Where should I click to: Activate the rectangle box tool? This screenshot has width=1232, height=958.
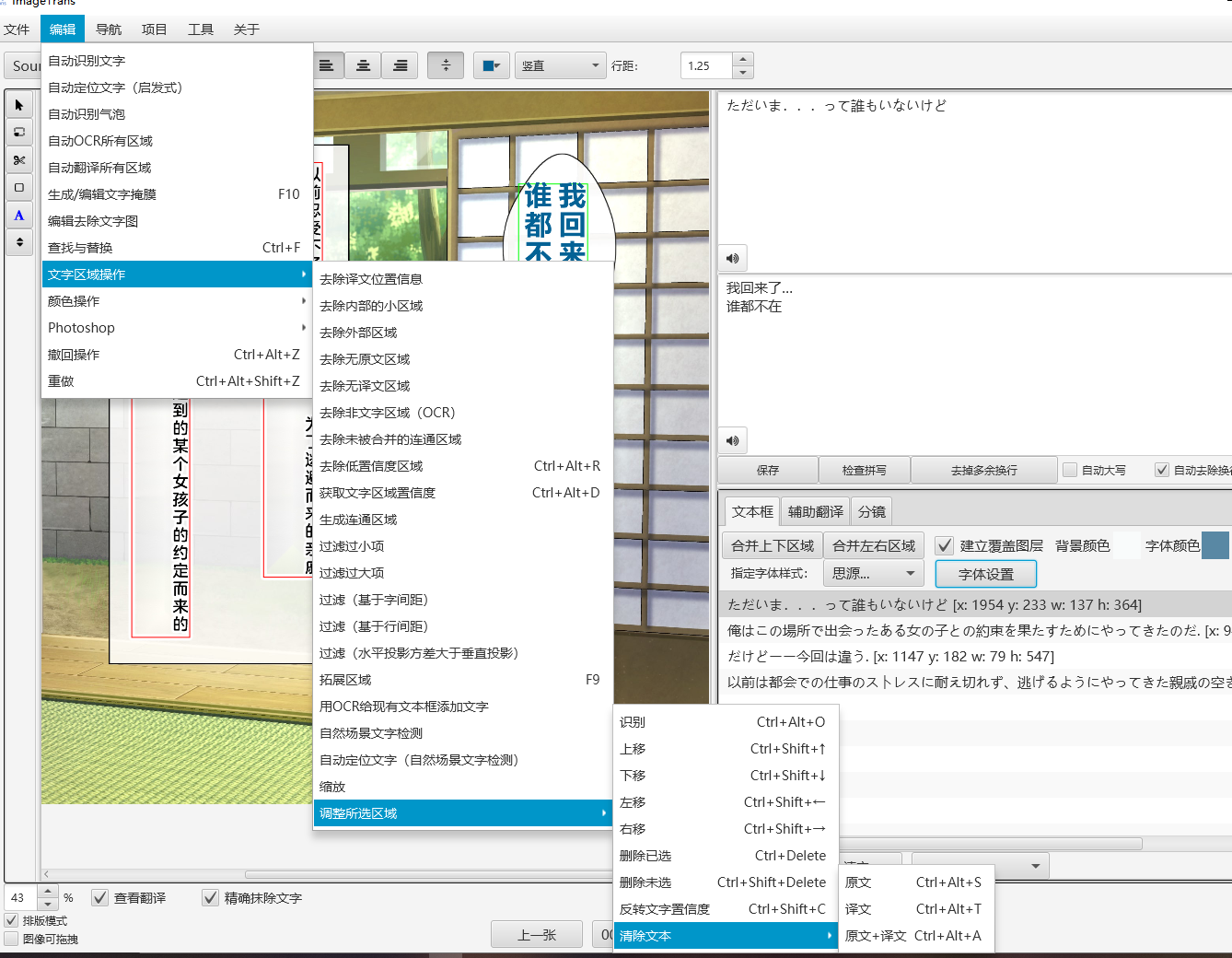coord(19,188)
